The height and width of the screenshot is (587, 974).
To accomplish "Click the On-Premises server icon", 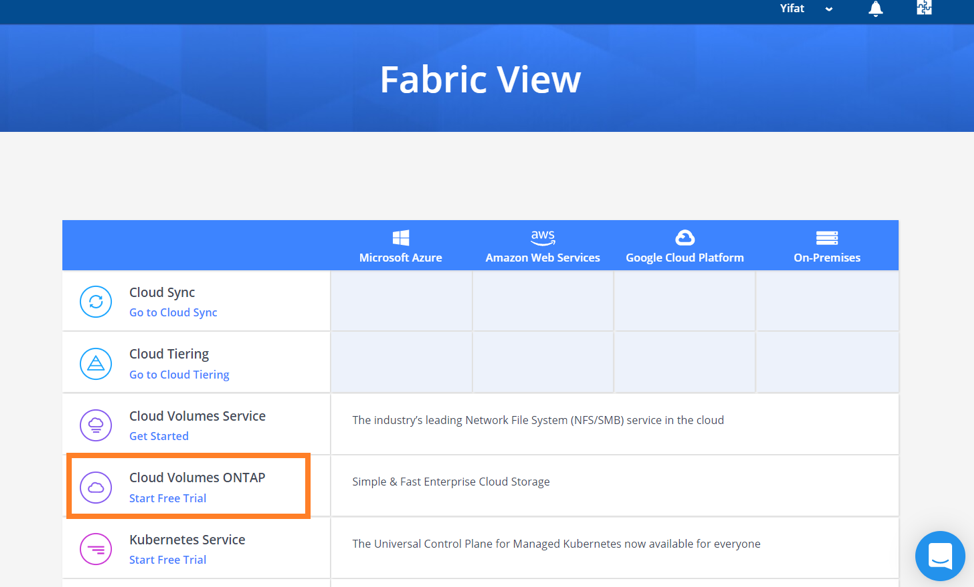I will click(826, 238).
